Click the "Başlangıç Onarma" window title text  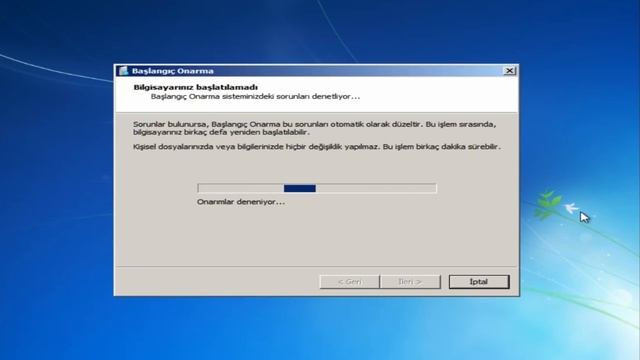(173, 71)
